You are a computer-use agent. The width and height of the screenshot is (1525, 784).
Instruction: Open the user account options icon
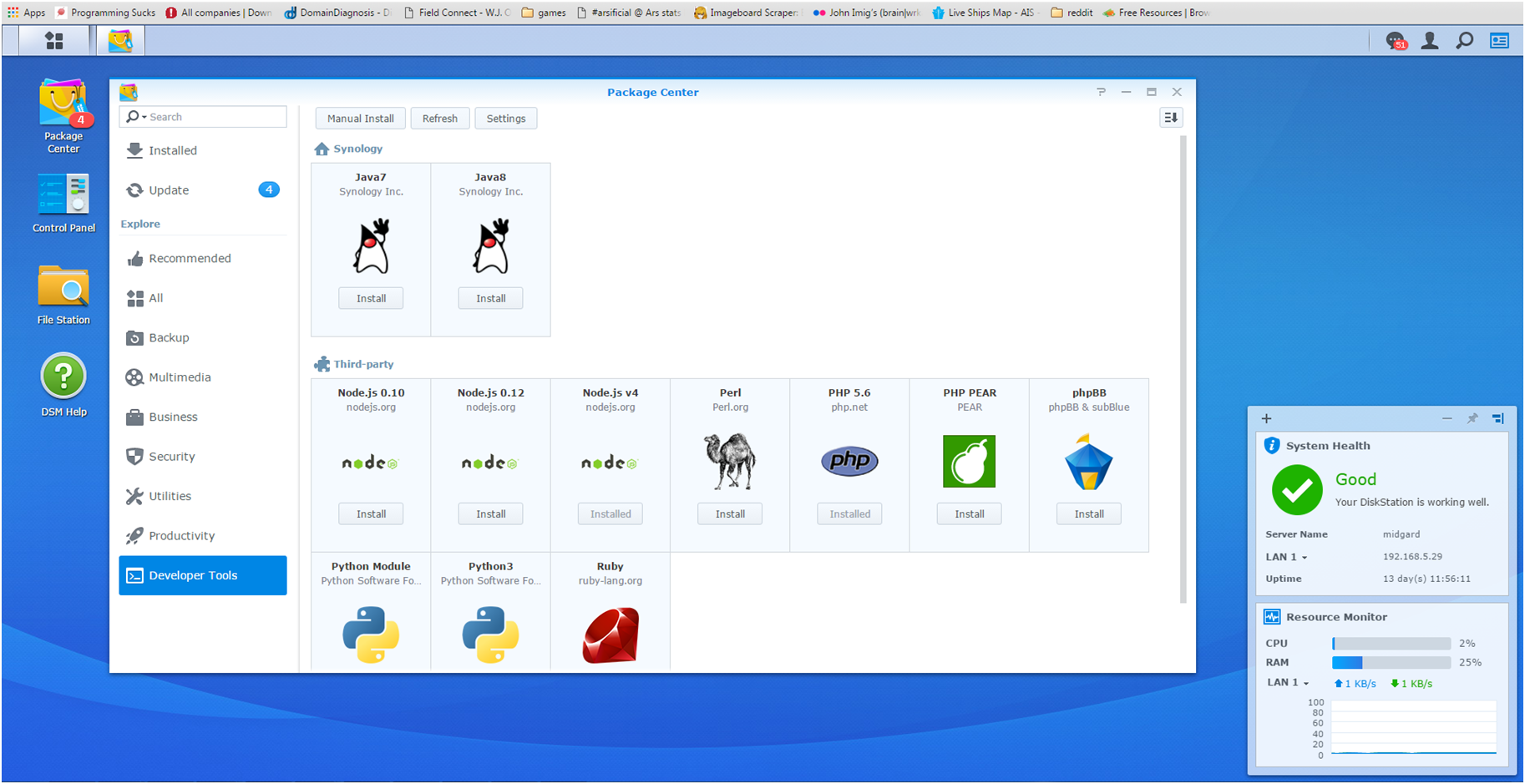(1430, 40)
